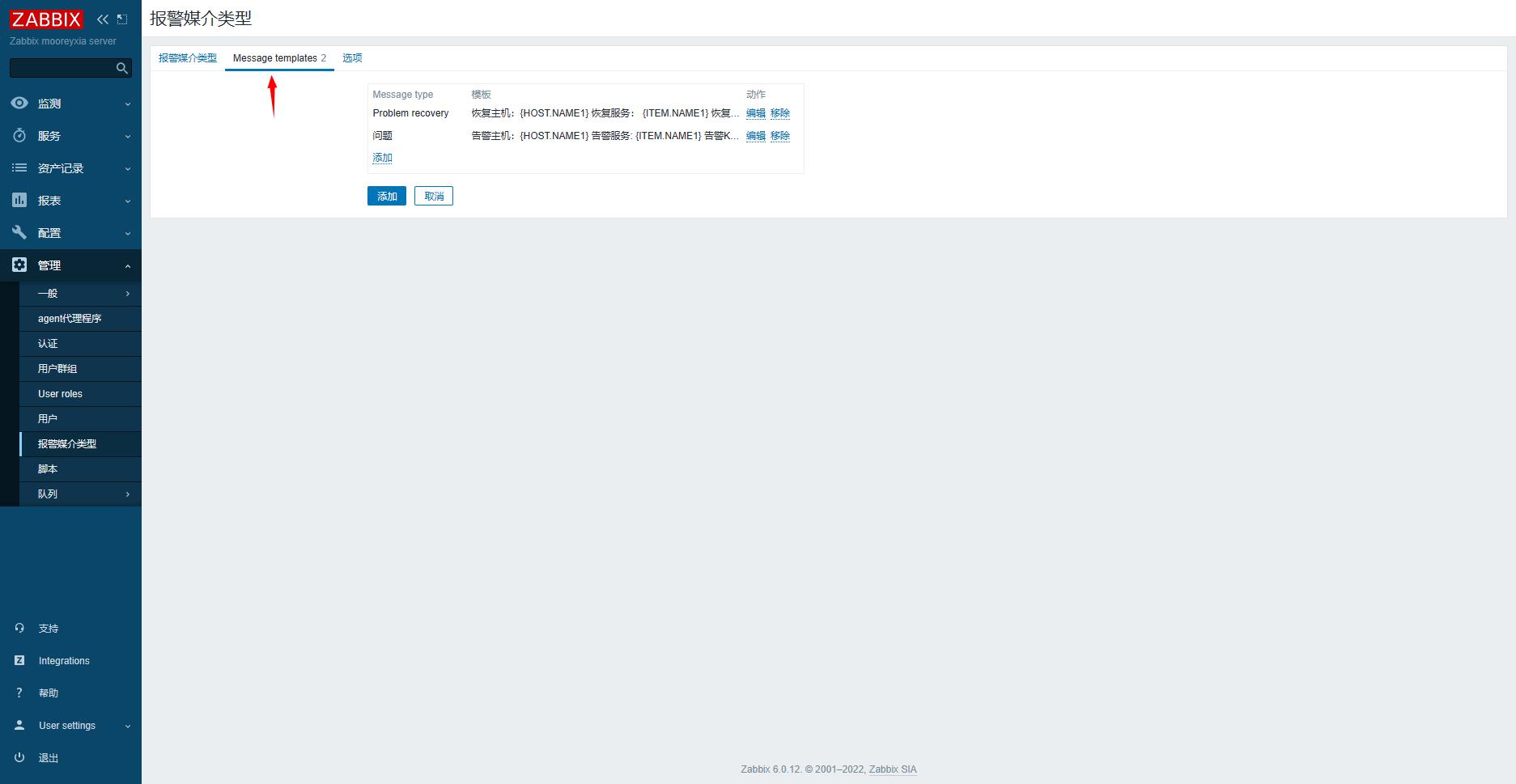Select the Message templates tab

(x=279, y=58)
